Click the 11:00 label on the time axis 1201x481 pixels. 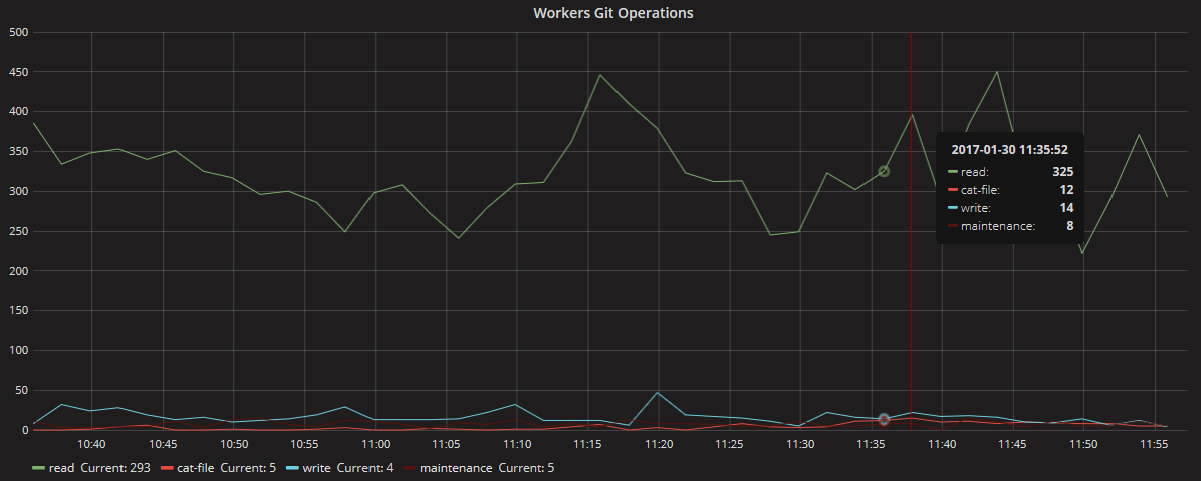pos(376,444)
